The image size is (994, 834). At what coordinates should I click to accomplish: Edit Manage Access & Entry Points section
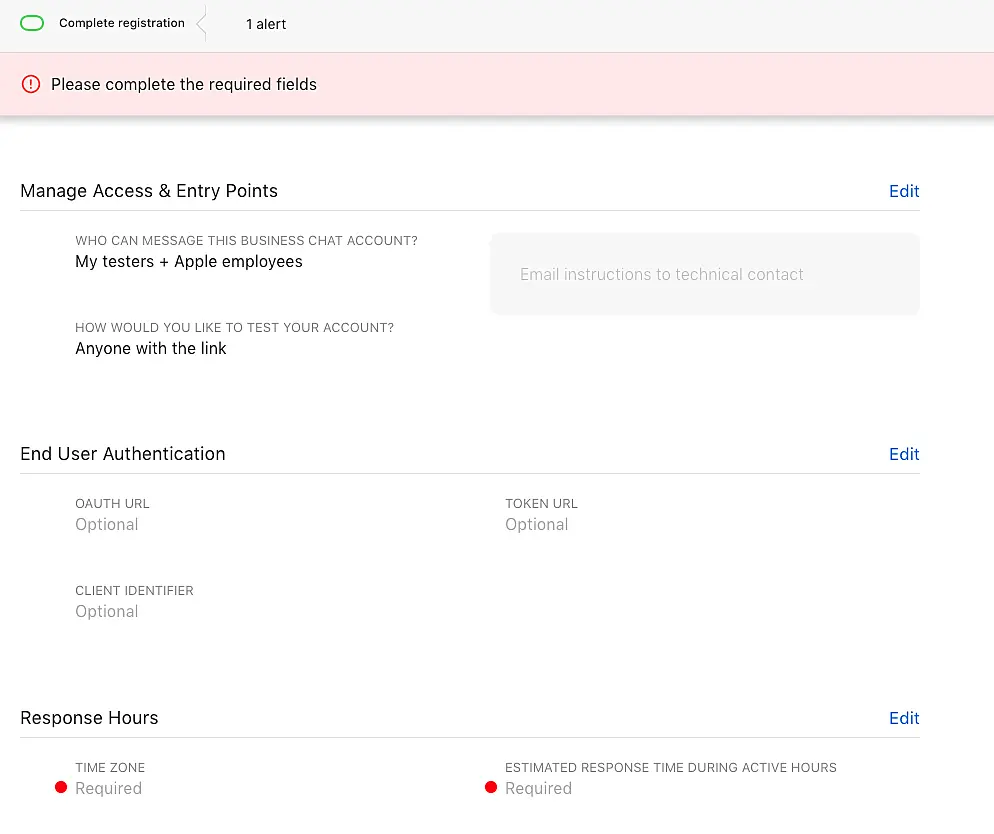point(903,191)
